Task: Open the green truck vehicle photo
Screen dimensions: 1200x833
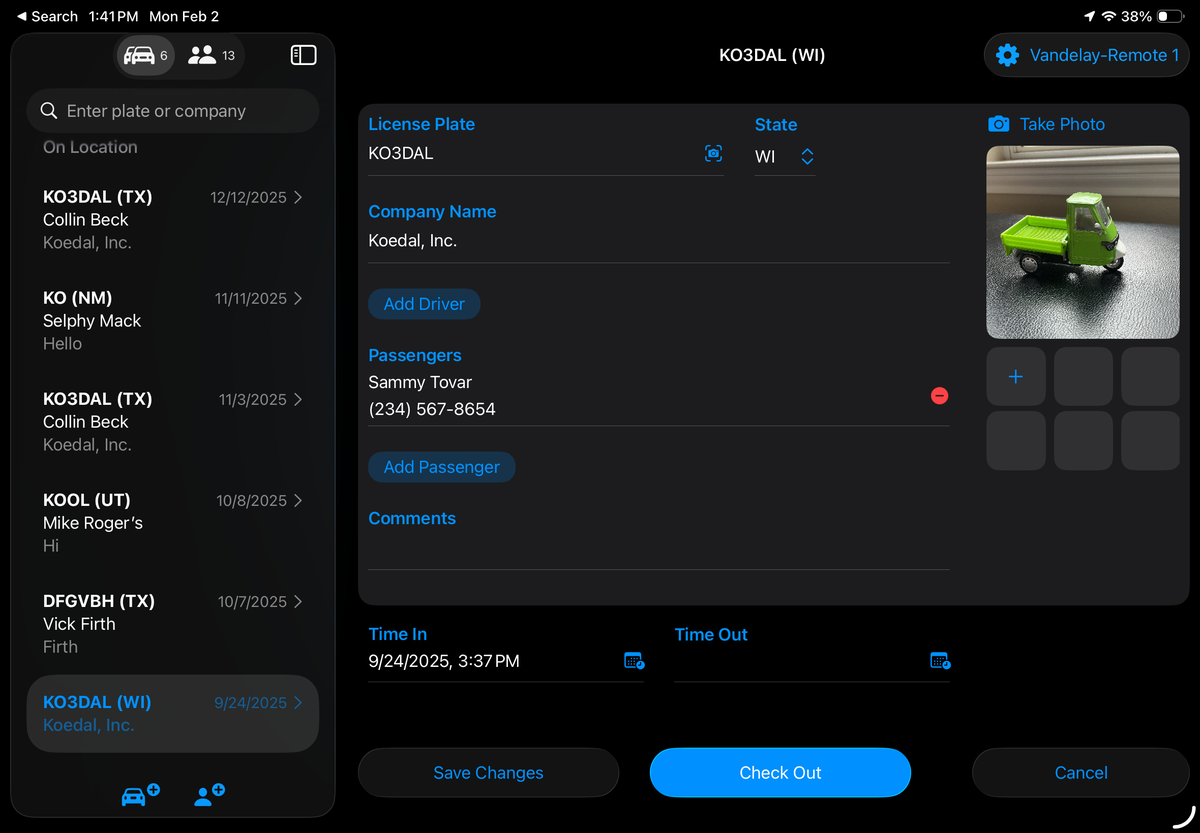Action: coord(1083,242)
